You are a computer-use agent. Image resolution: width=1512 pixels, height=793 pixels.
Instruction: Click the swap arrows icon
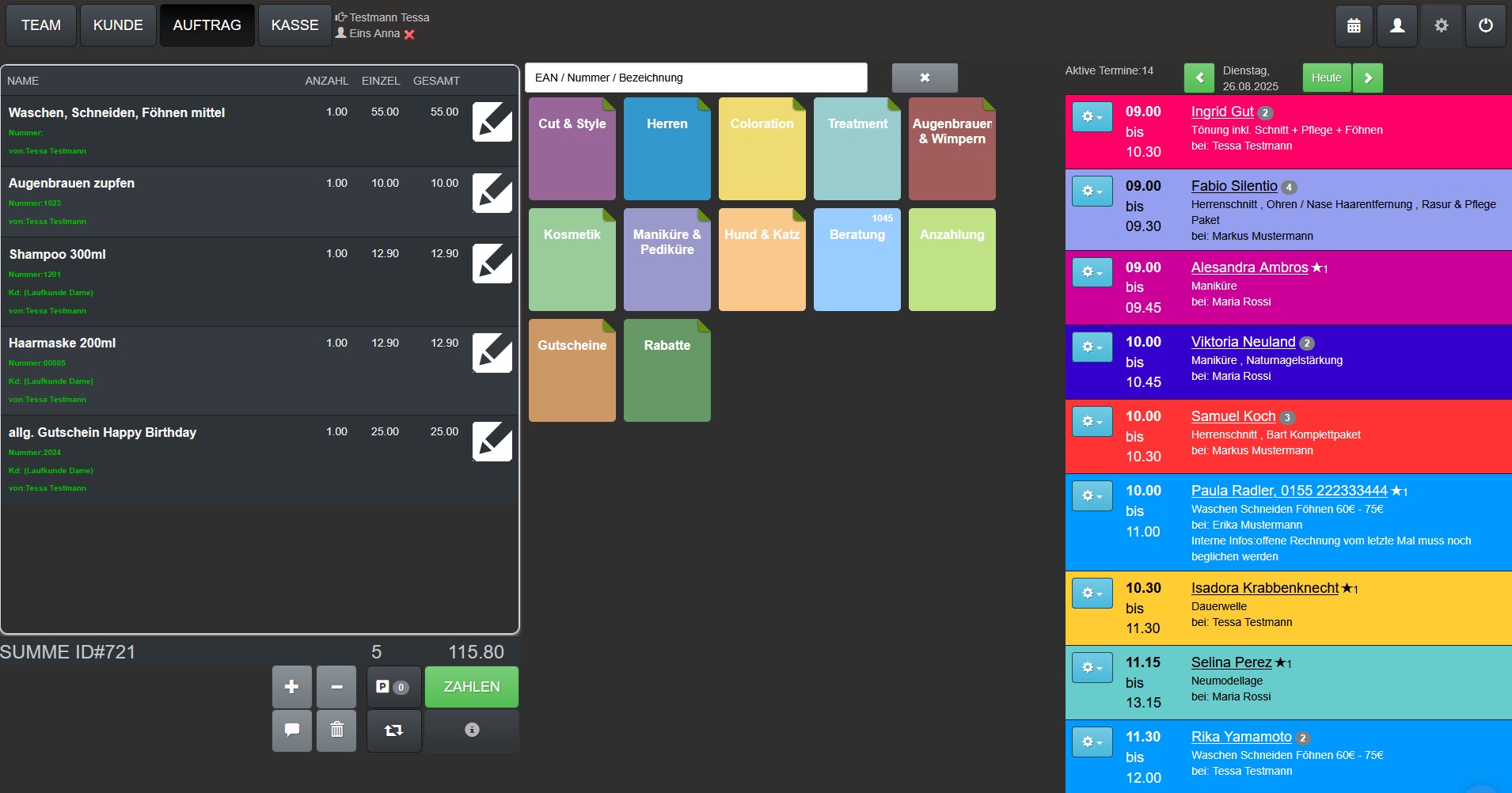pyautogui.click(x=393, y=730)
